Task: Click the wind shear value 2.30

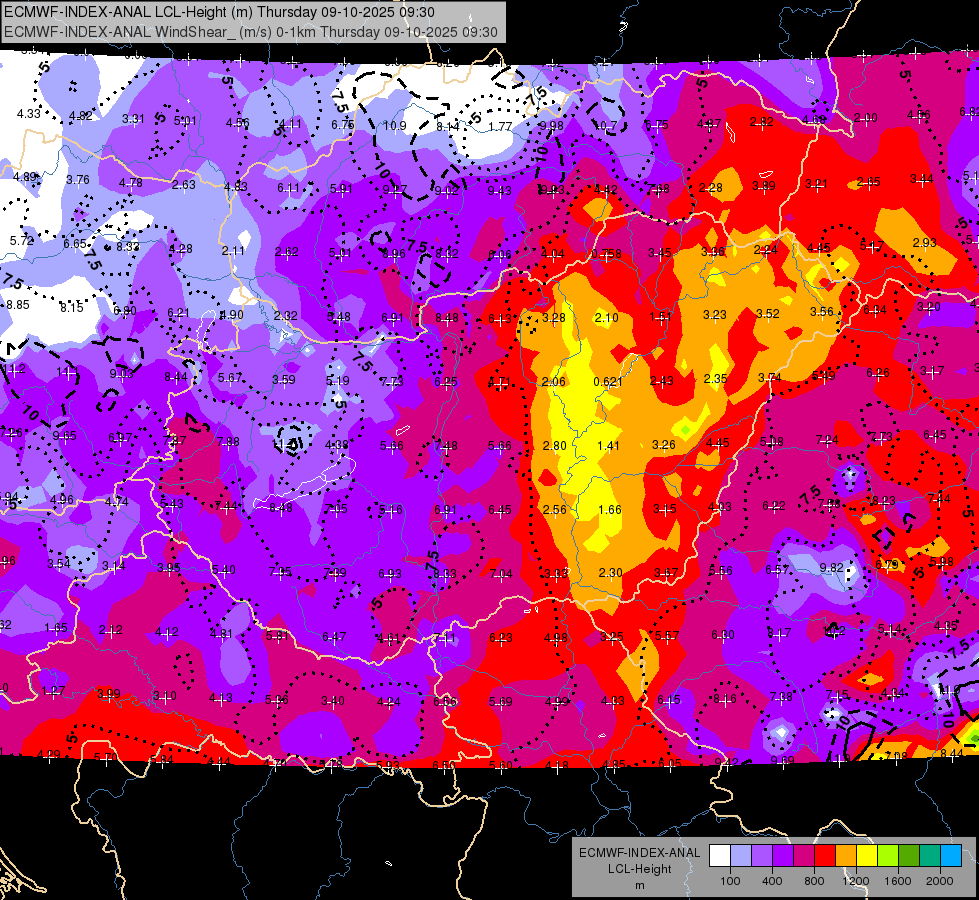Action: [610, 573]
